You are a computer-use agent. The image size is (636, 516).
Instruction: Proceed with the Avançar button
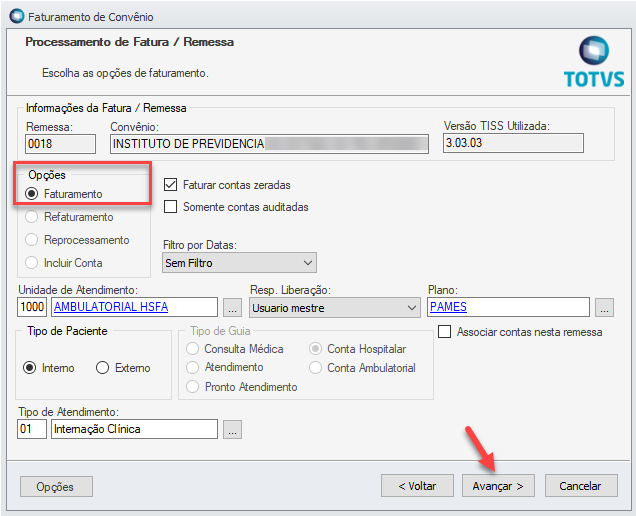(498, 486)
